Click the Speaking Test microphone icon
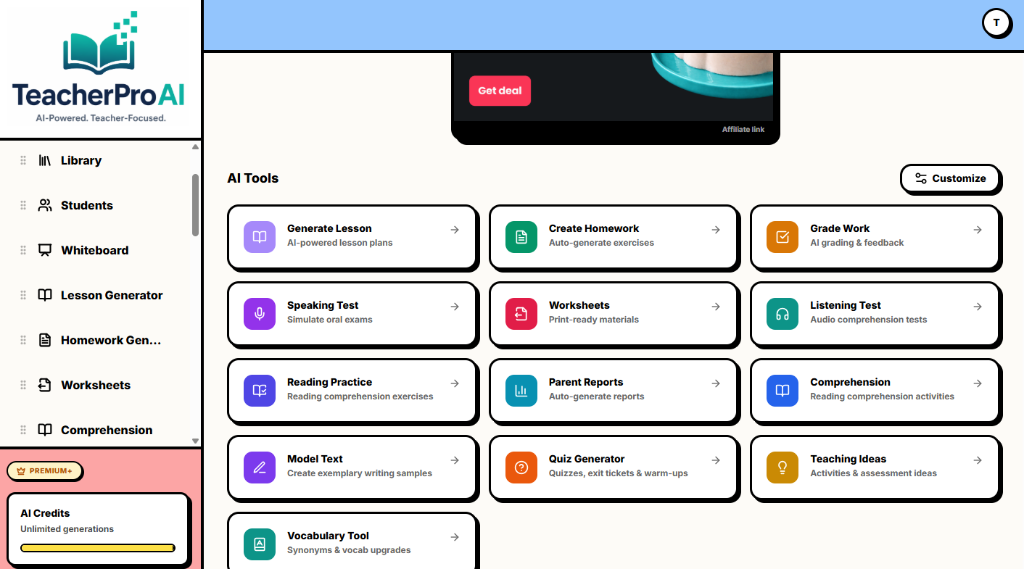This screenshot has width=1024, height=569. tap(259, 314)
